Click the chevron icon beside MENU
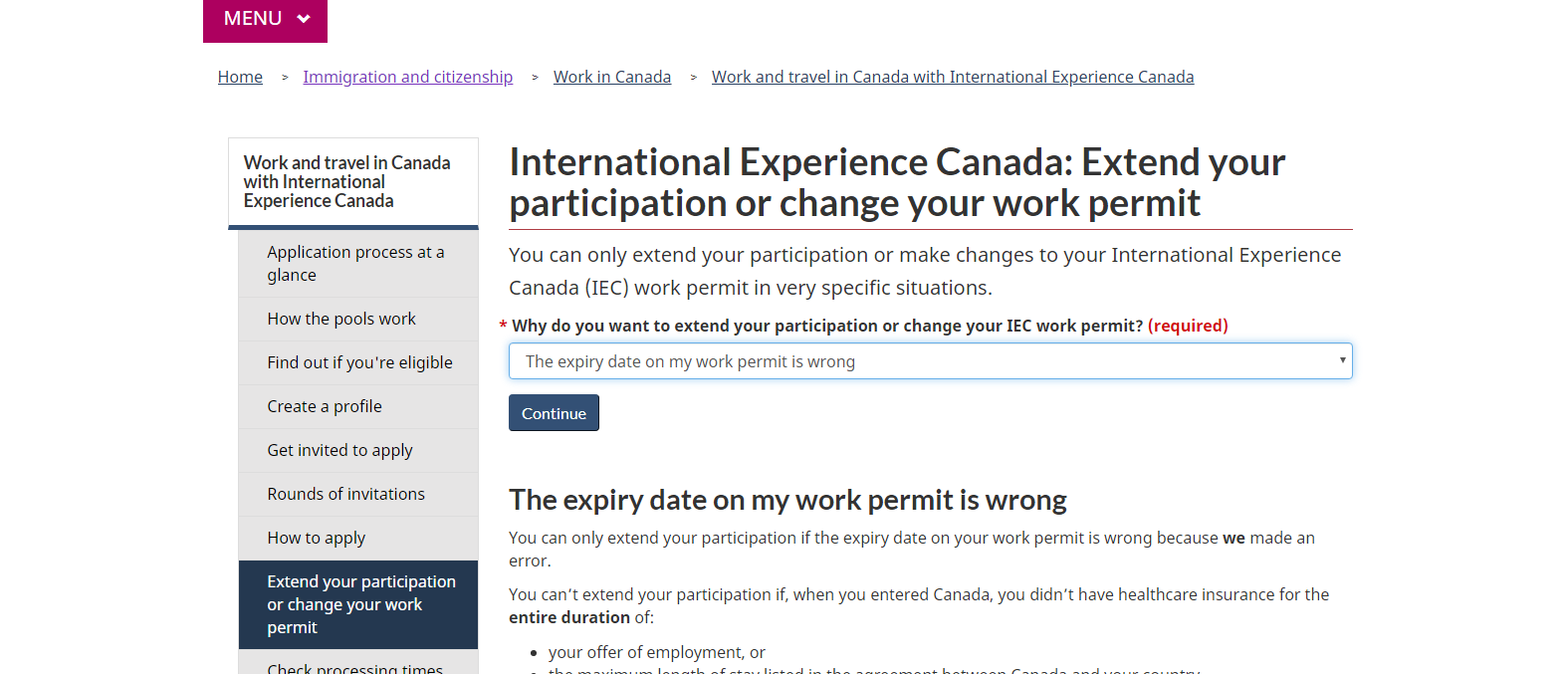The width and height of the screenshot is (1568, 674). tap(304, 19)
